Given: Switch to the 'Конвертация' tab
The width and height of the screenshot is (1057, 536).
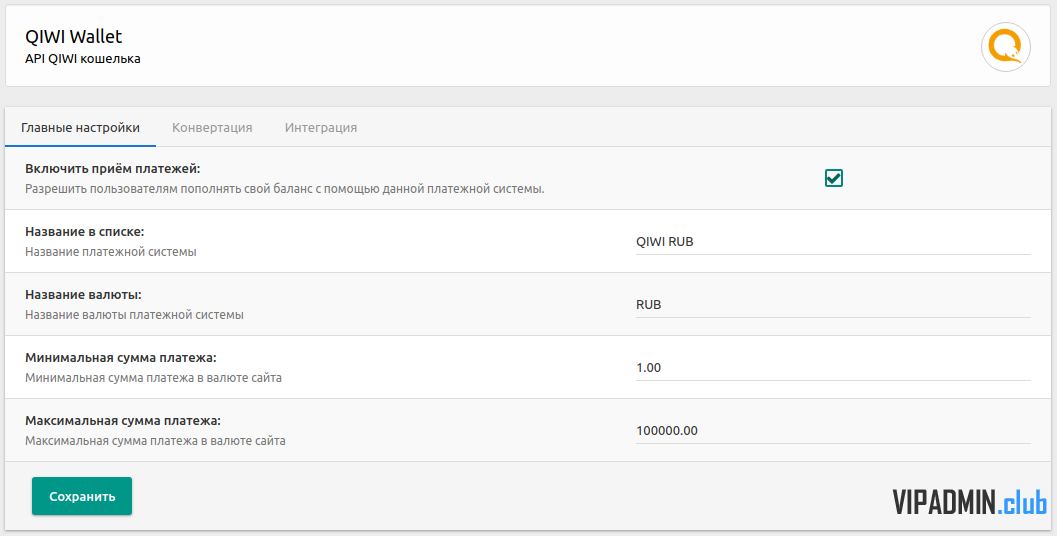Looking at the screenshot, I should pyautogui.click(x=212, y=127).
